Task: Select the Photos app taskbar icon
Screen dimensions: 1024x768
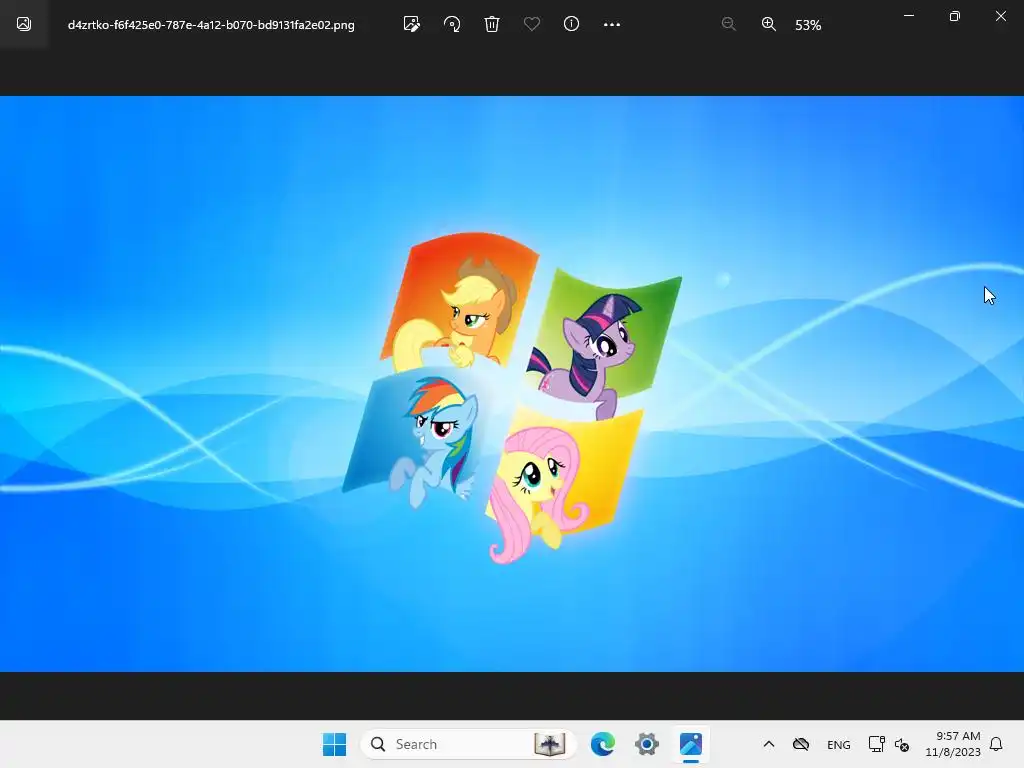Action: click(691, 744)
